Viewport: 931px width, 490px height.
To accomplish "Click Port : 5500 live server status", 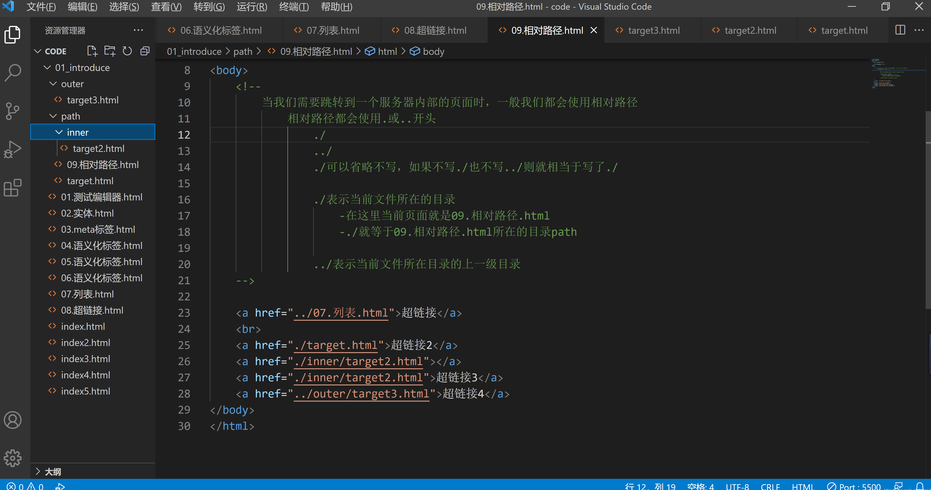I will point(854,486).
